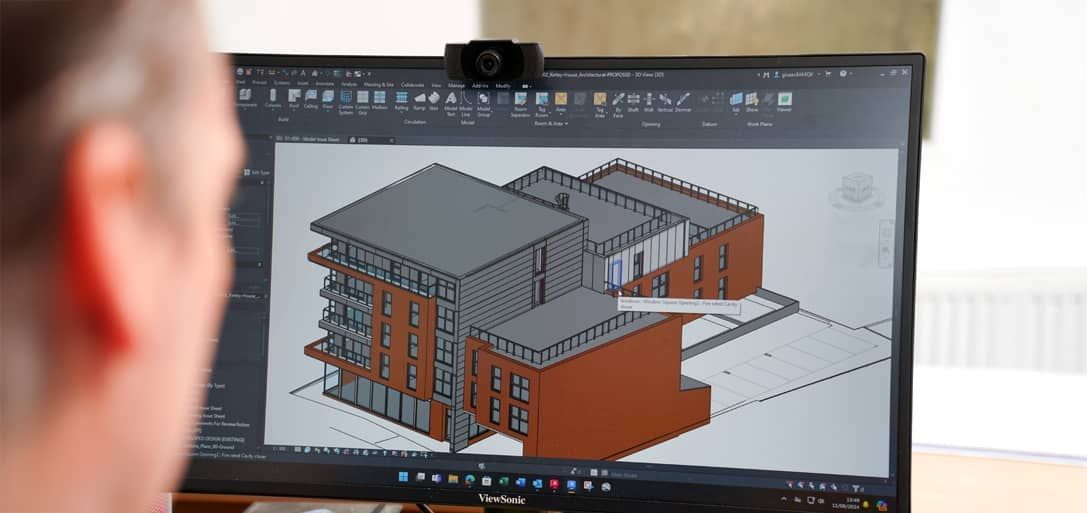Click the Ceiling tool icon
Screen dimensions: 1087x513
(311, 98)
